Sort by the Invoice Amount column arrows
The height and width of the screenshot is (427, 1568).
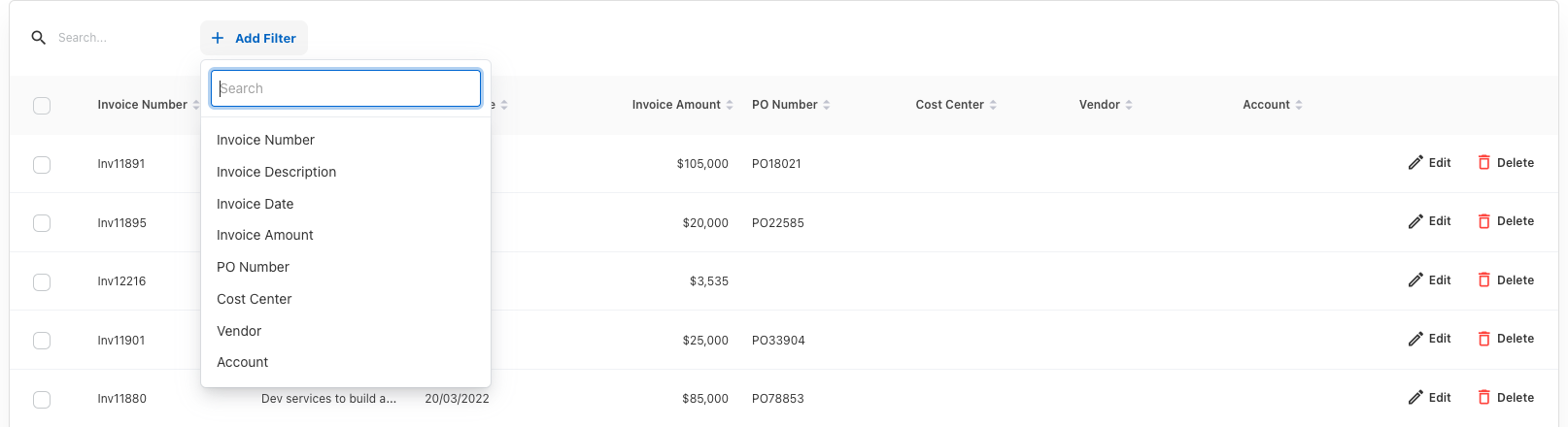click(x=730, y=105)
